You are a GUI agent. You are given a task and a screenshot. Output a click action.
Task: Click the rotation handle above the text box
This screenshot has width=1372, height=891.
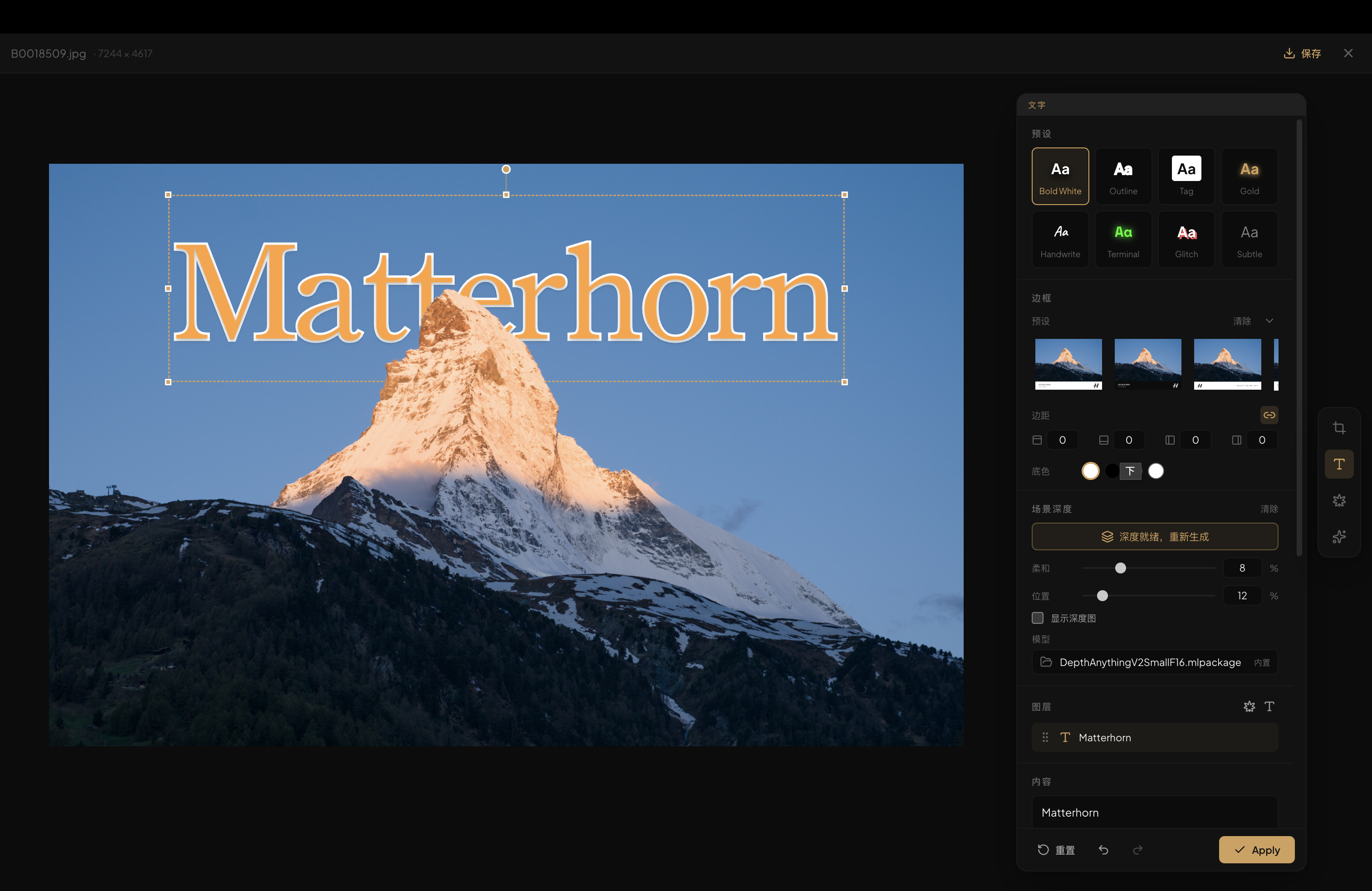[x=505, y=169]
